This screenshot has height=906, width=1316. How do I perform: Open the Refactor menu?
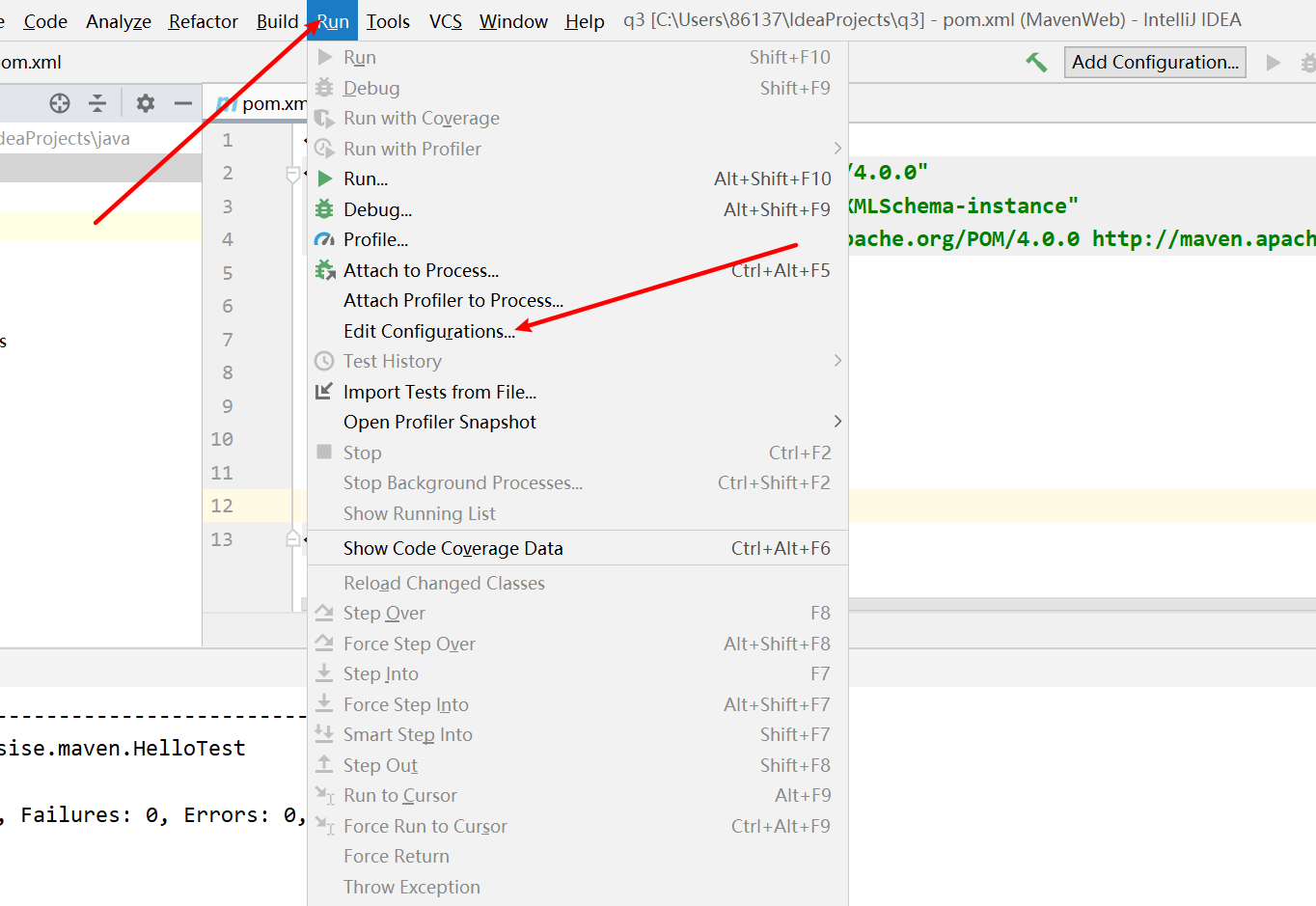pos(204,21)
